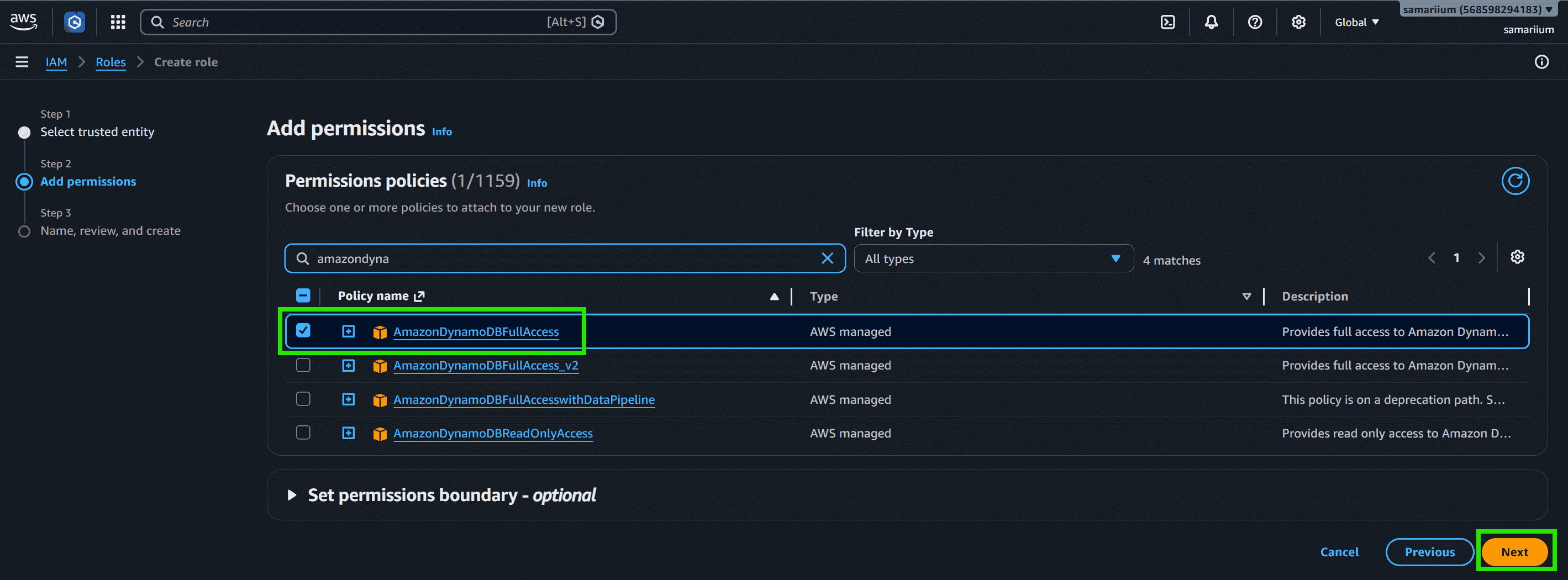1568x580 pixels.
Task: Click the AmazonDynamoDBReadOnlyAccess policy box icon
Action: click(x=380, y=434)
